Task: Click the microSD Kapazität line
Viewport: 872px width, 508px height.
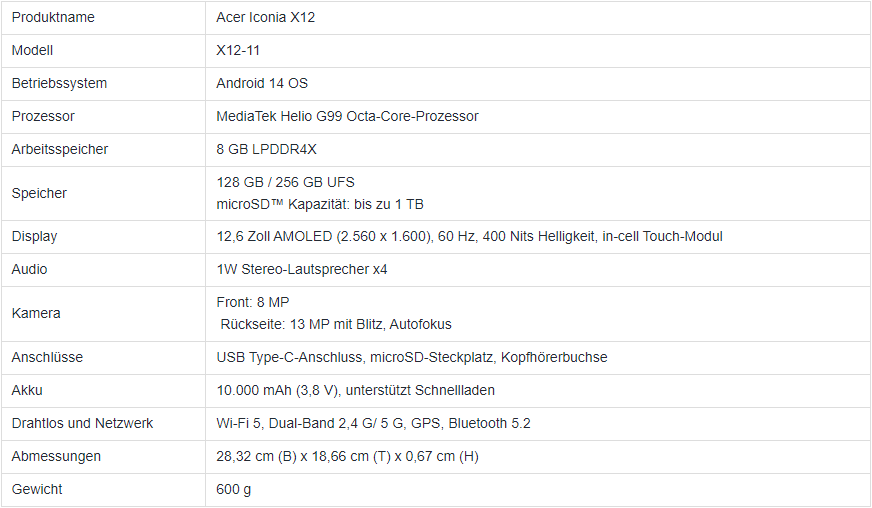Action: [320, 204]
